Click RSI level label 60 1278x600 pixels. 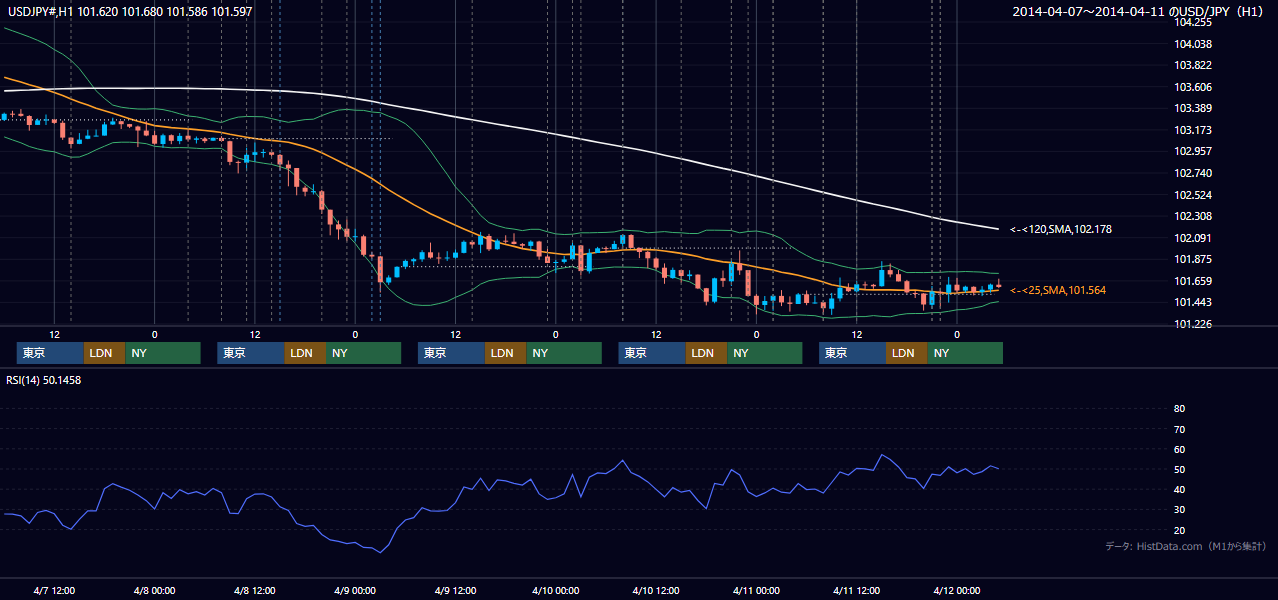pos(1179,449)
